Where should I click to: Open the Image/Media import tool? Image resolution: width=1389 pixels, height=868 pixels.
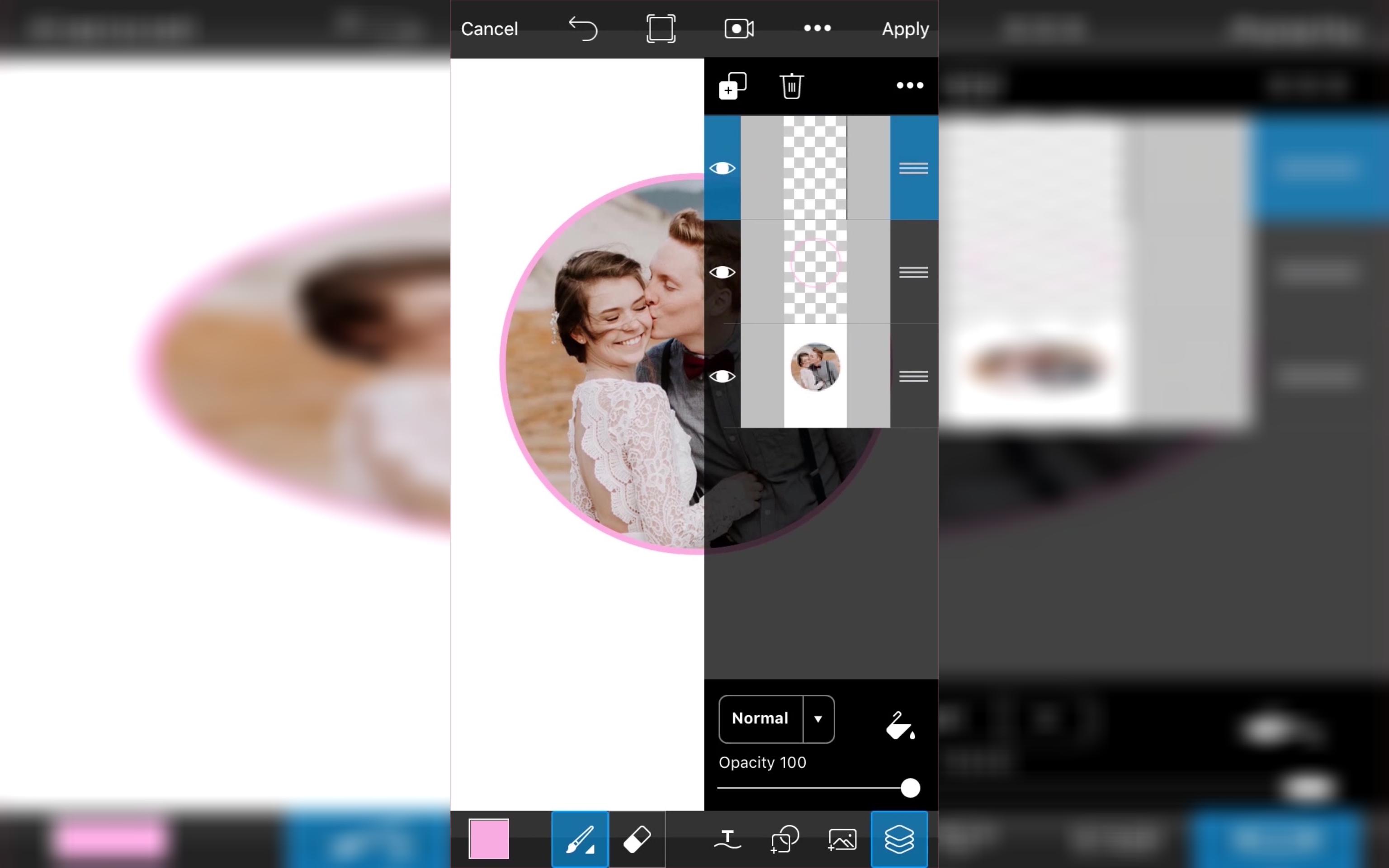[x=843, y=839]
